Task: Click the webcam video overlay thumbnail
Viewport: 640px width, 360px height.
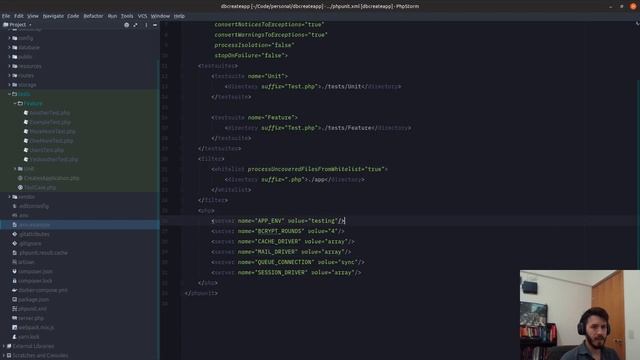Action: (x=580, y=315)
